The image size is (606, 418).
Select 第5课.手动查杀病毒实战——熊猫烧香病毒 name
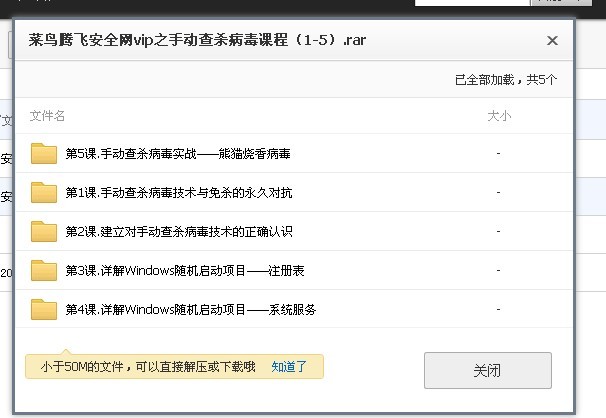[x=178, y=154]
